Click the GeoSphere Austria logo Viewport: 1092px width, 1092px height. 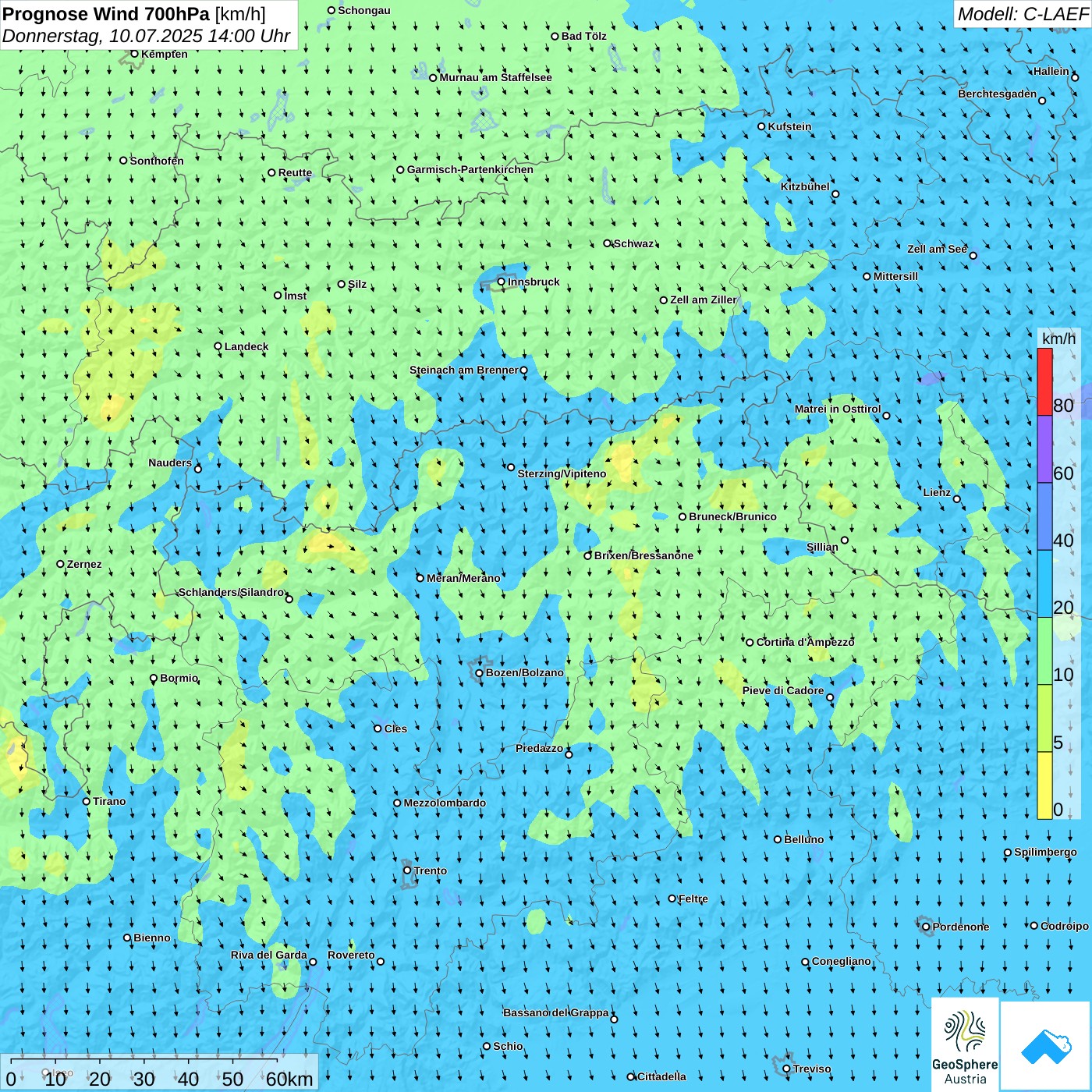coord(965,1046)
